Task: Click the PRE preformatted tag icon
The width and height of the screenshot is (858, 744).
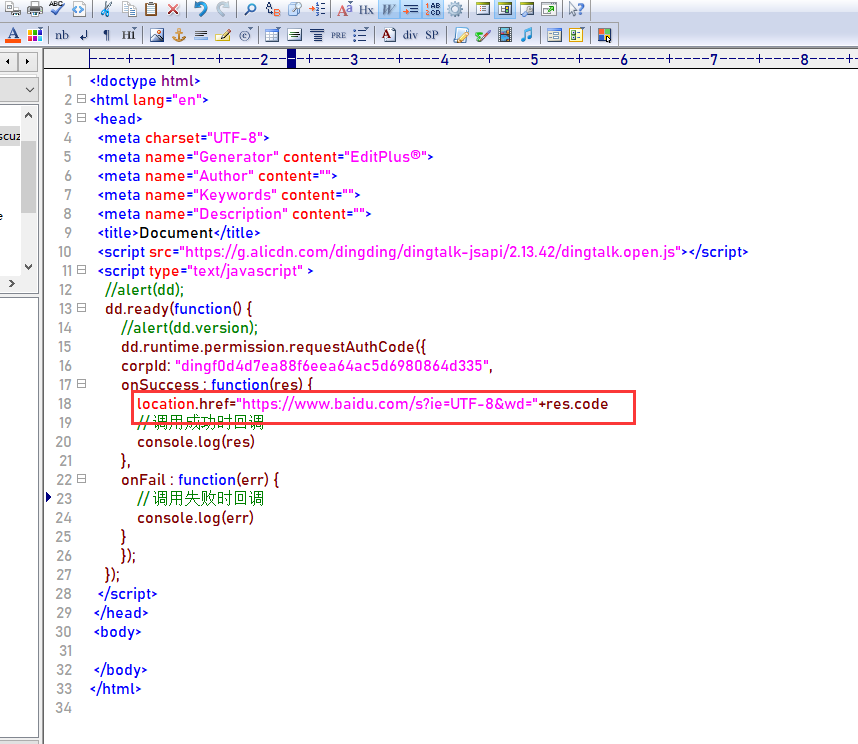Action: pos(339,35)
